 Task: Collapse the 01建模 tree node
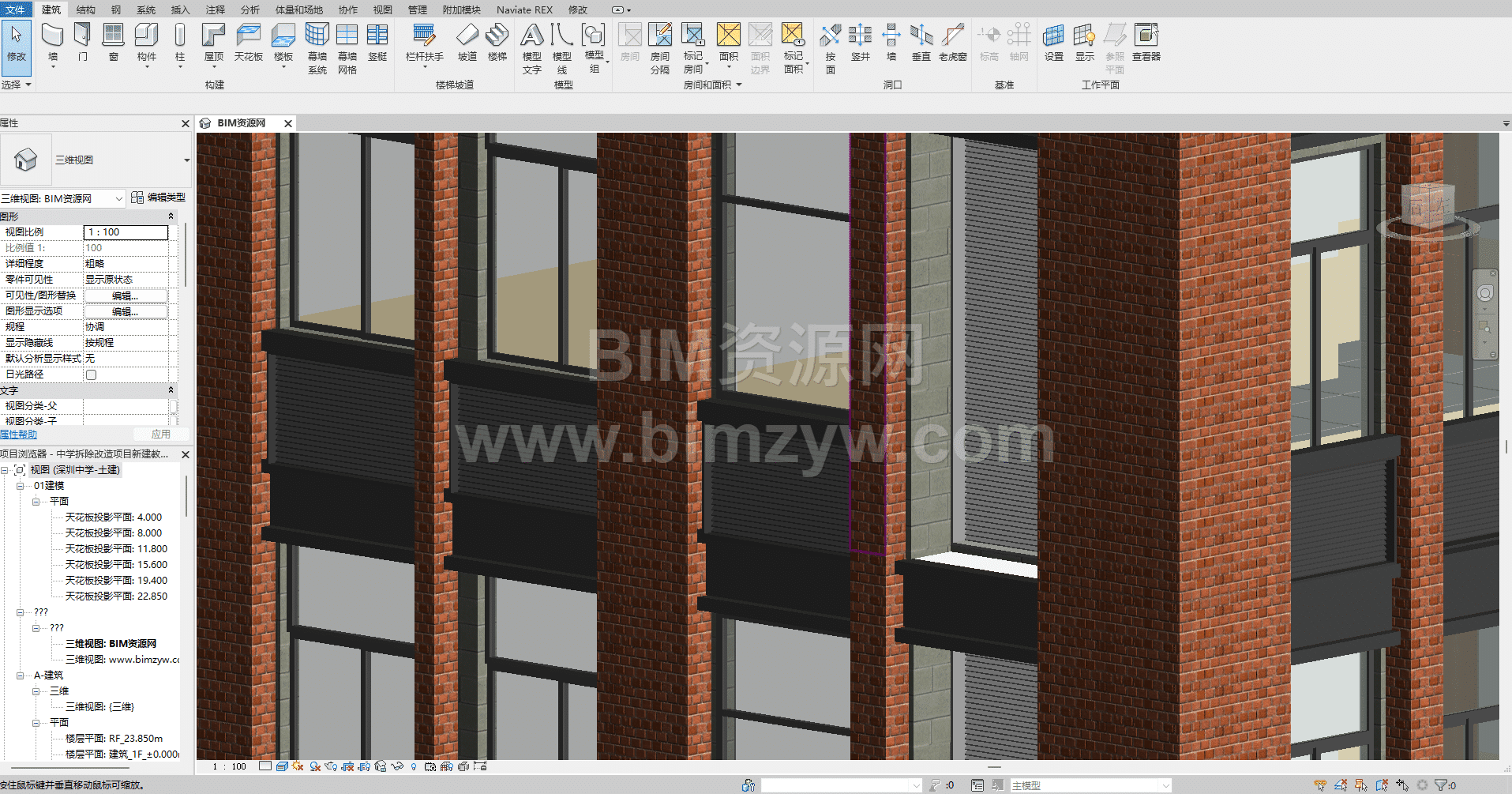20,486
